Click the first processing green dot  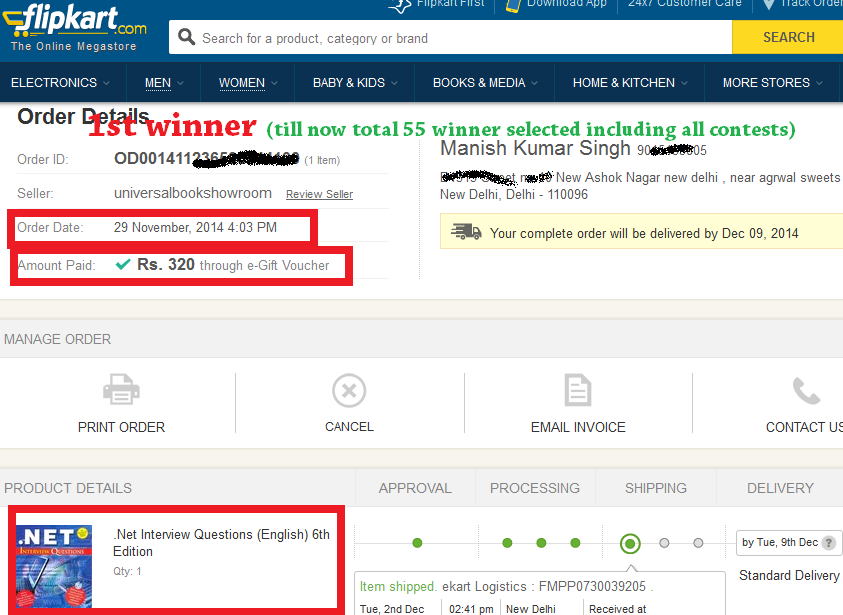(507, 543)
